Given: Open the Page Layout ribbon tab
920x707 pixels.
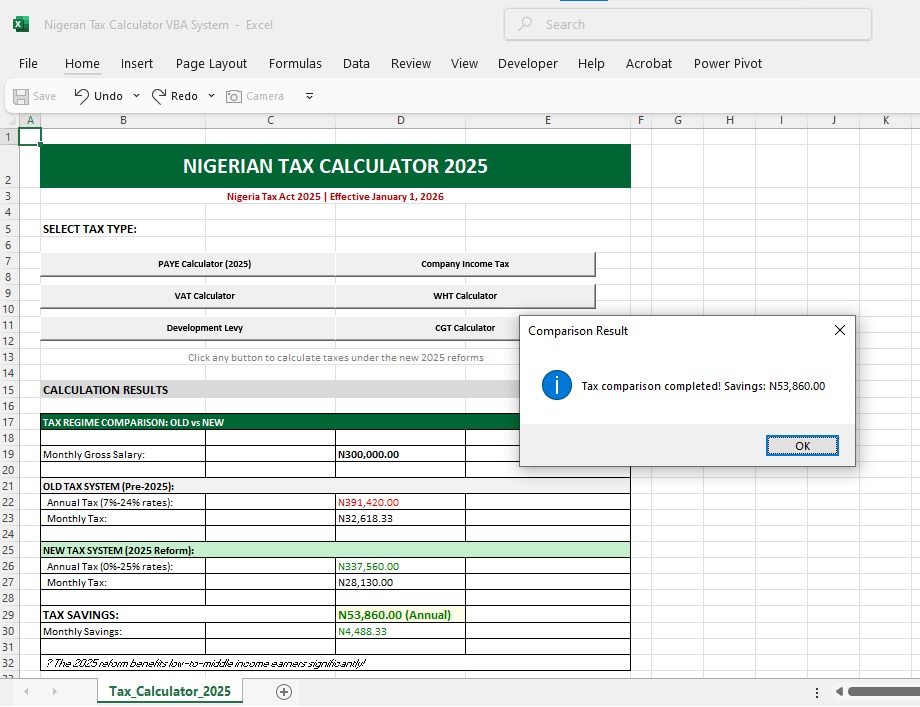Looking at the screenshot, I should (211, 63).
